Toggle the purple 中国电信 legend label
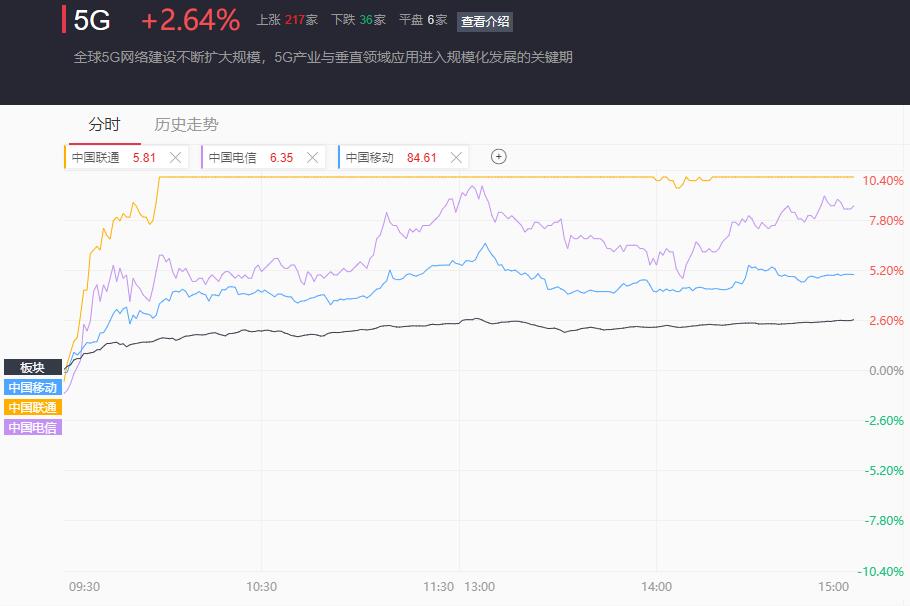The image size is (910, 606). pyautogui.click(x=32, y=428)
